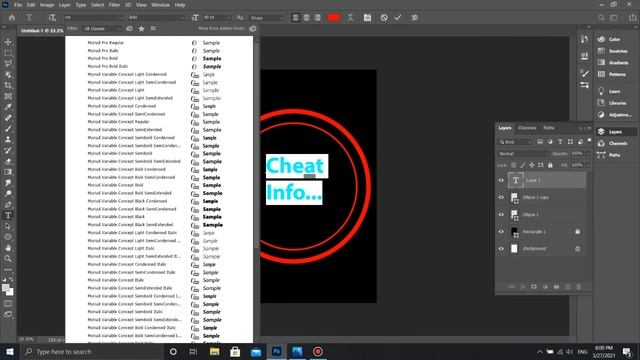This screenshot has height=360, width=640.
Task: Switch to the Channels tab
Action: 527,128
